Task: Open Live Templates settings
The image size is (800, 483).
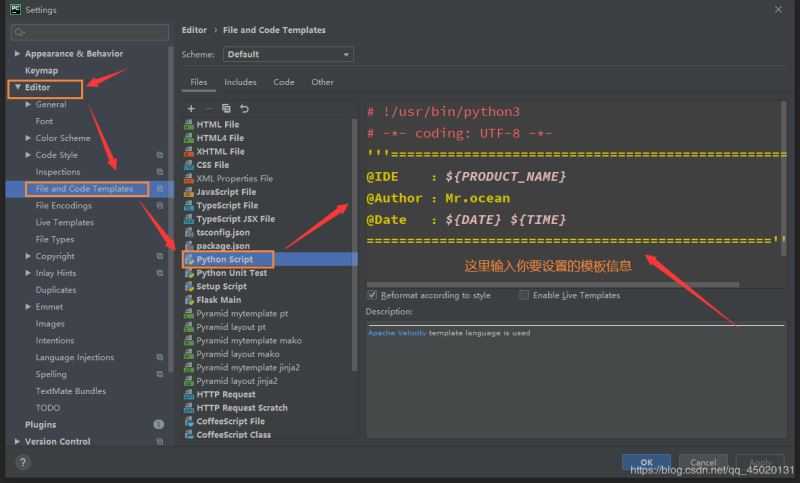Action: pyautogui.click(x=65, y=222)
